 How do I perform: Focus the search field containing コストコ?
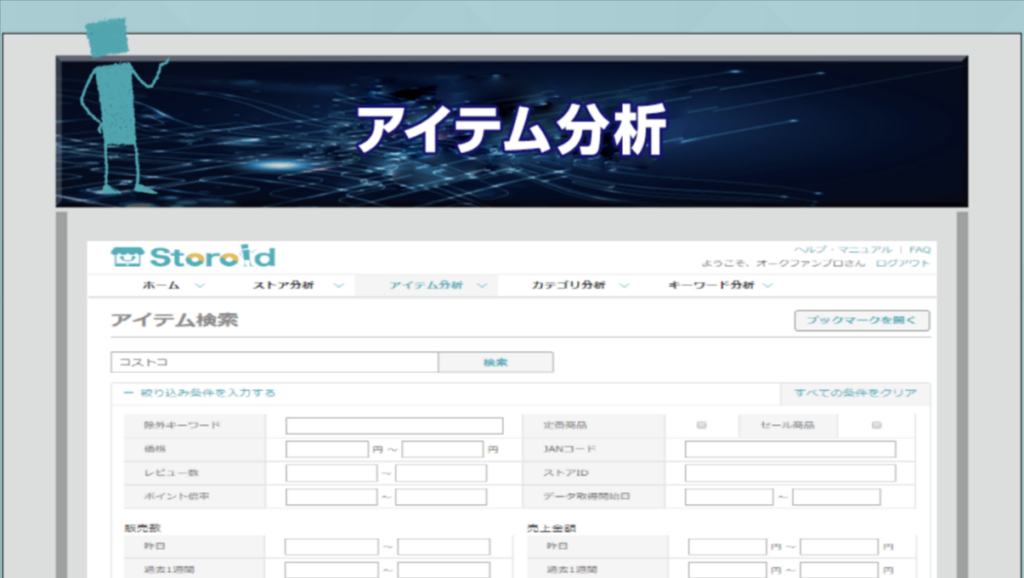(274, 362)
